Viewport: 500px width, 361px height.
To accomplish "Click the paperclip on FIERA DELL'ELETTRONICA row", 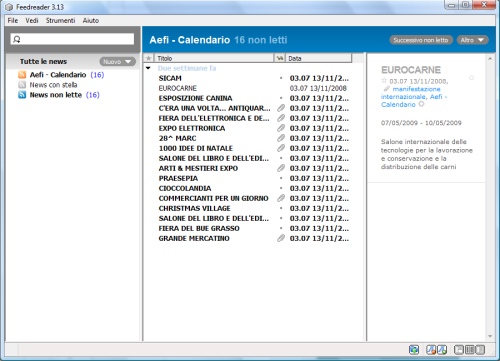I will (x=281, y=118).
